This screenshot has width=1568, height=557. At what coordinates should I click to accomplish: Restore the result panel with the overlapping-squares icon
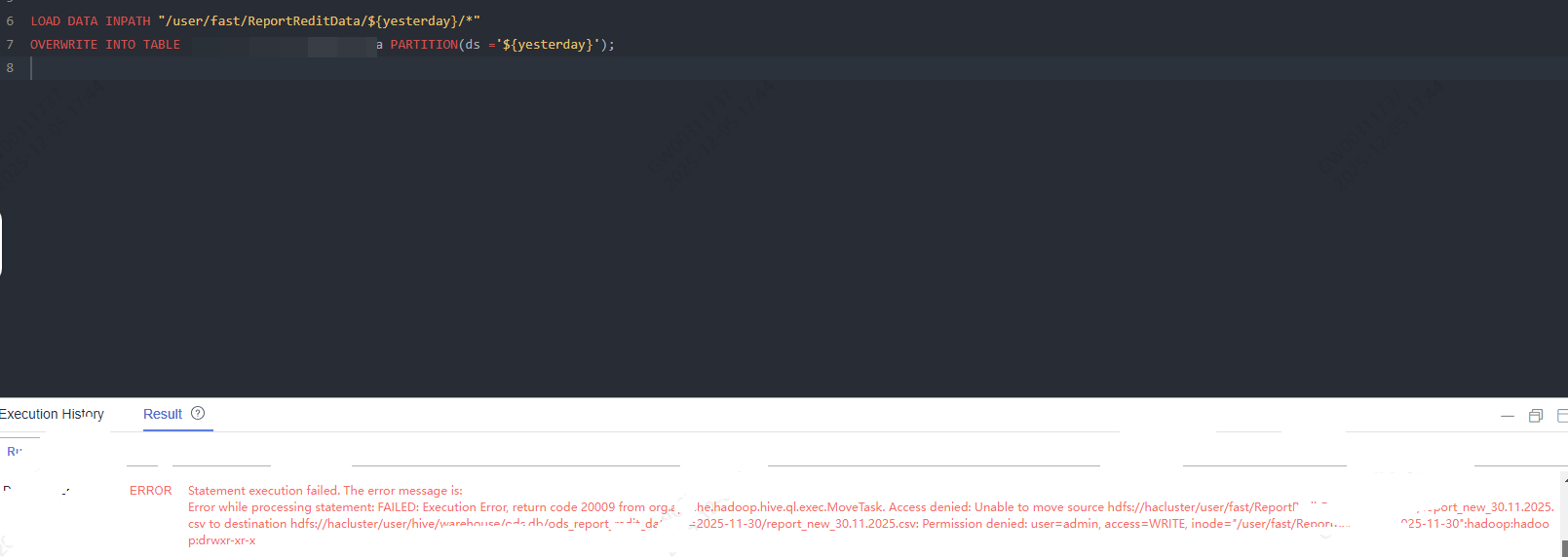click(x=1536, y=416)
